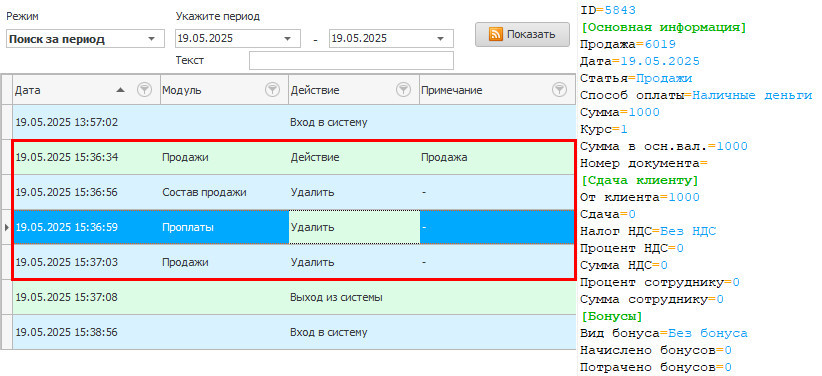Viewport: 822px width, 376px height.
Task: Open filter for Дата column
Action: tap(144, 90)
